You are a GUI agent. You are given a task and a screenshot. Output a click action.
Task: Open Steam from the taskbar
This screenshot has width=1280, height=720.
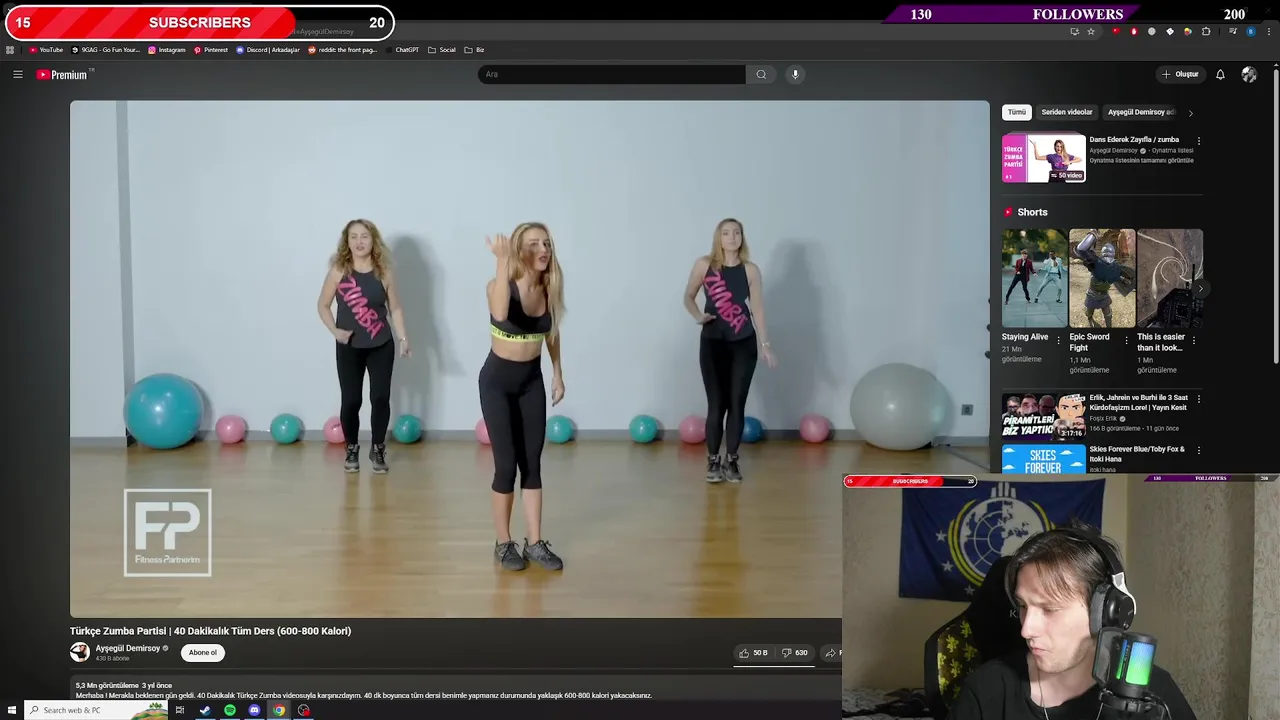[x=205, y=710]
